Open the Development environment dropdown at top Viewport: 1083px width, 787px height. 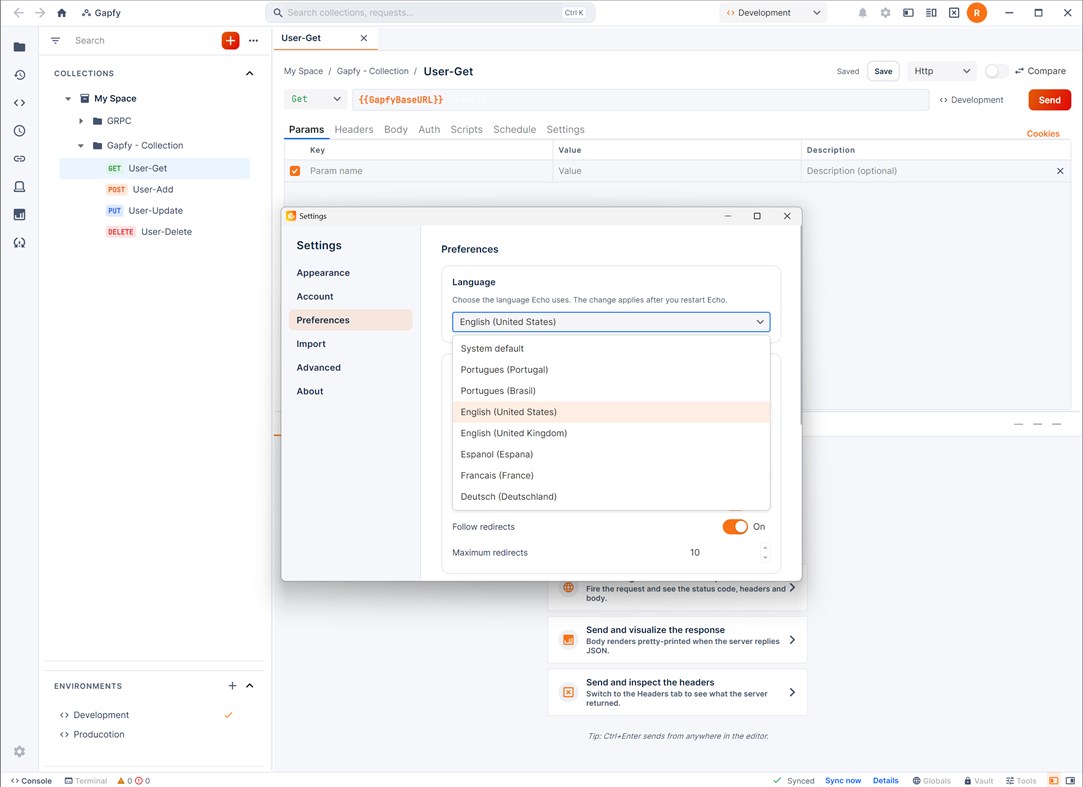tap(773, 12)
